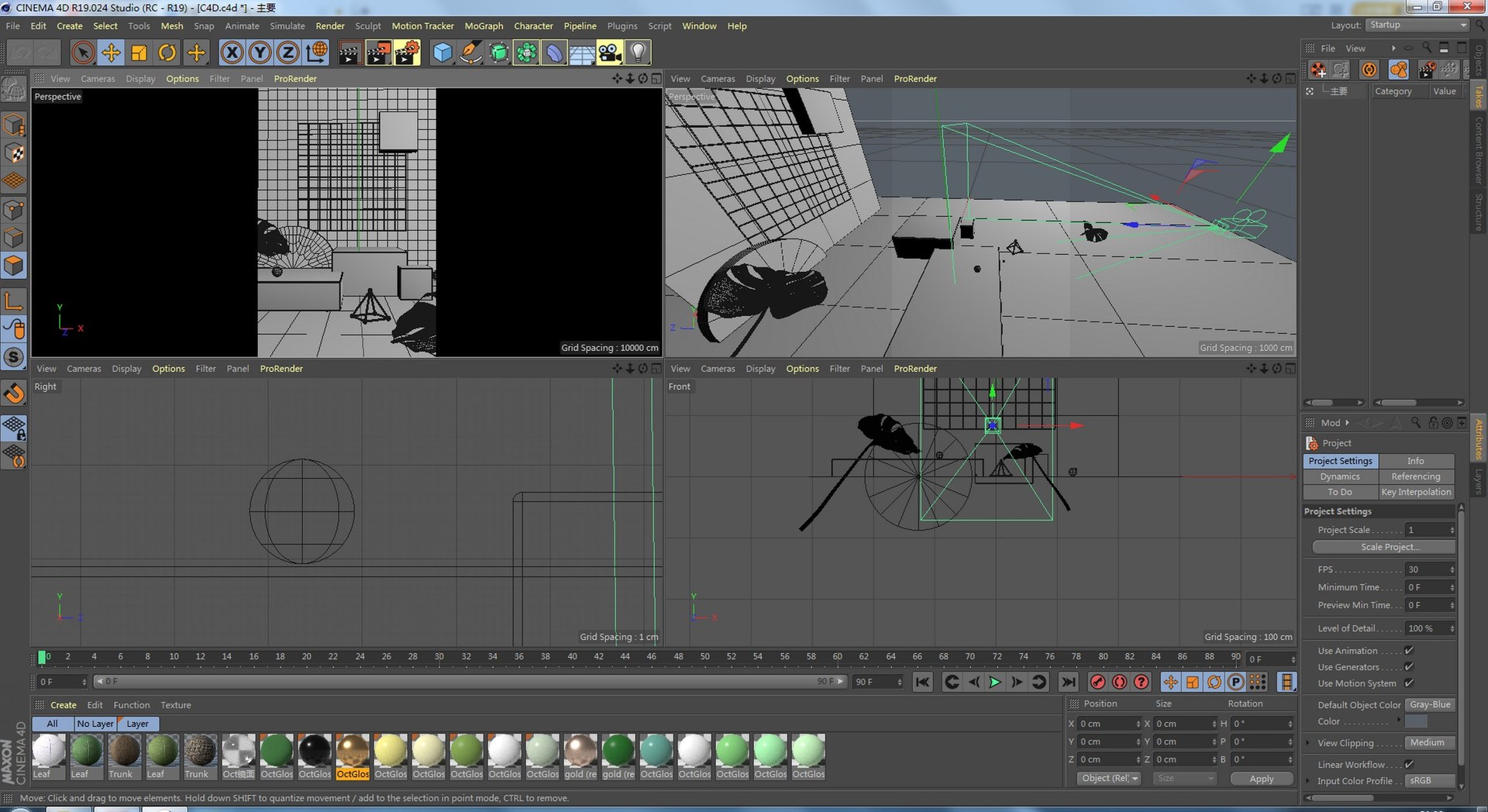Select the Live Selection arrow tool
Screen dimensions: 1488x812
[83, 53]
